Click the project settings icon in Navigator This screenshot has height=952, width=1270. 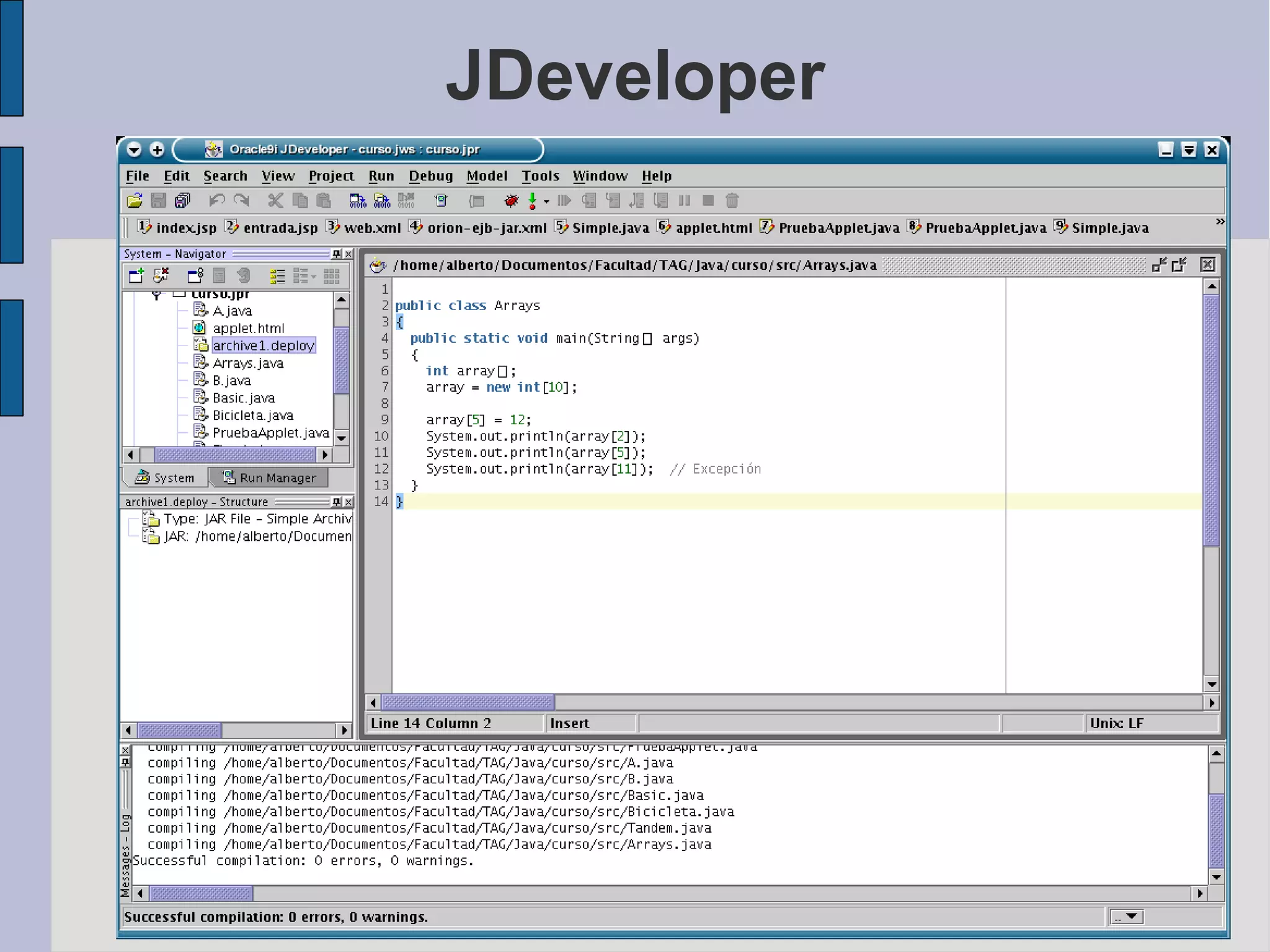[x=195, y=275]
